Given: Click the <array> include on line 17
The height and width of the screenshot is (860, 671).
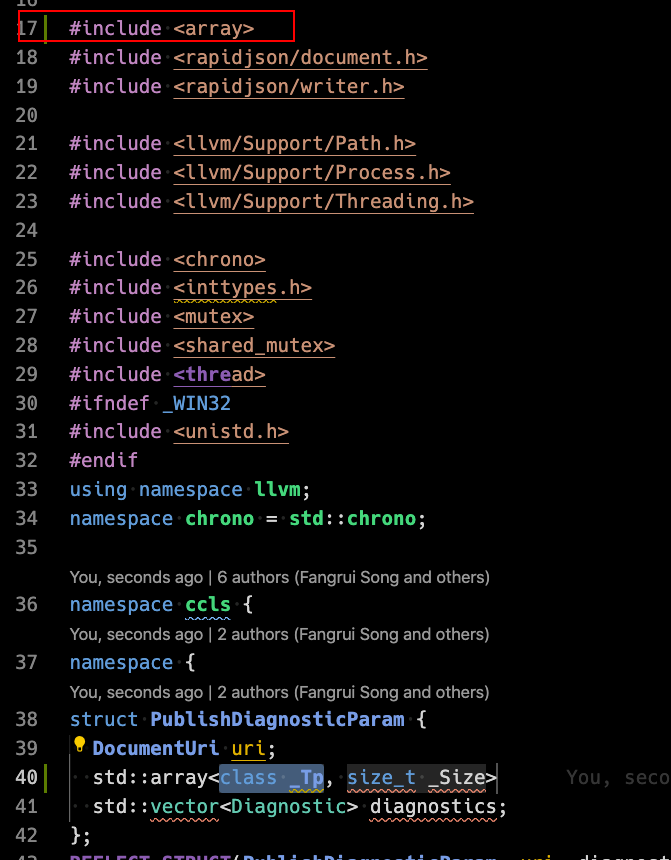Looking at the screenshot, I should click(x=213, y=29).
